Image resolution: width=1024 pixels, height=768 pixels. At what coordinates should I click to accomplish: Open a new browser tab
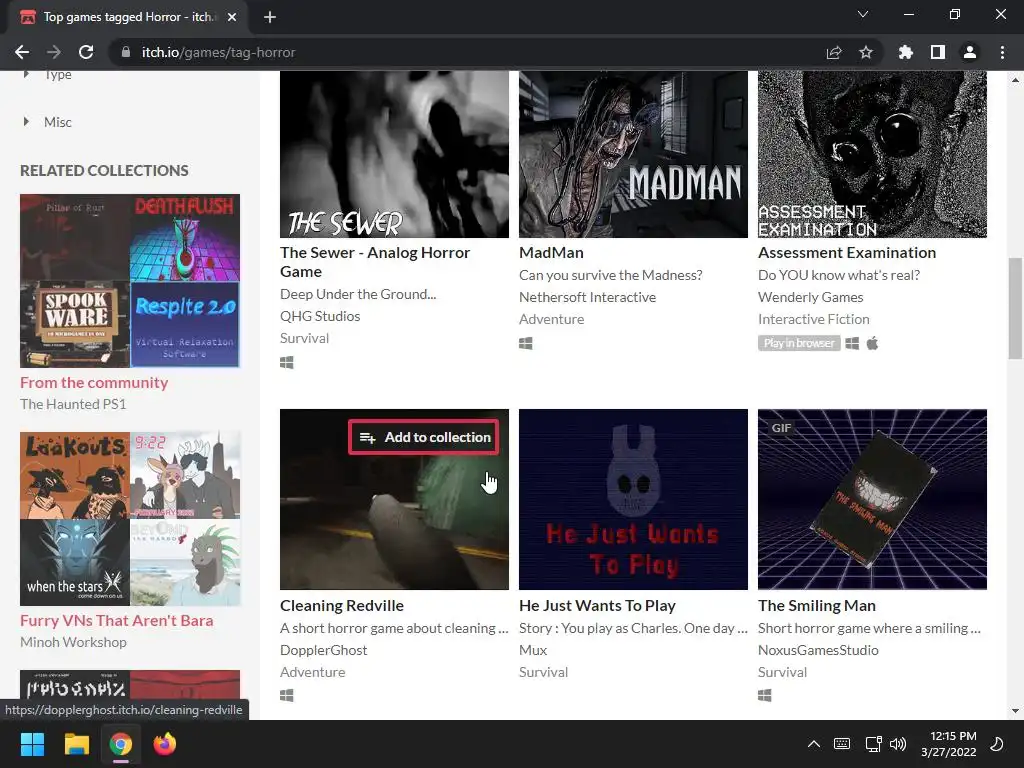coord(270,17)
